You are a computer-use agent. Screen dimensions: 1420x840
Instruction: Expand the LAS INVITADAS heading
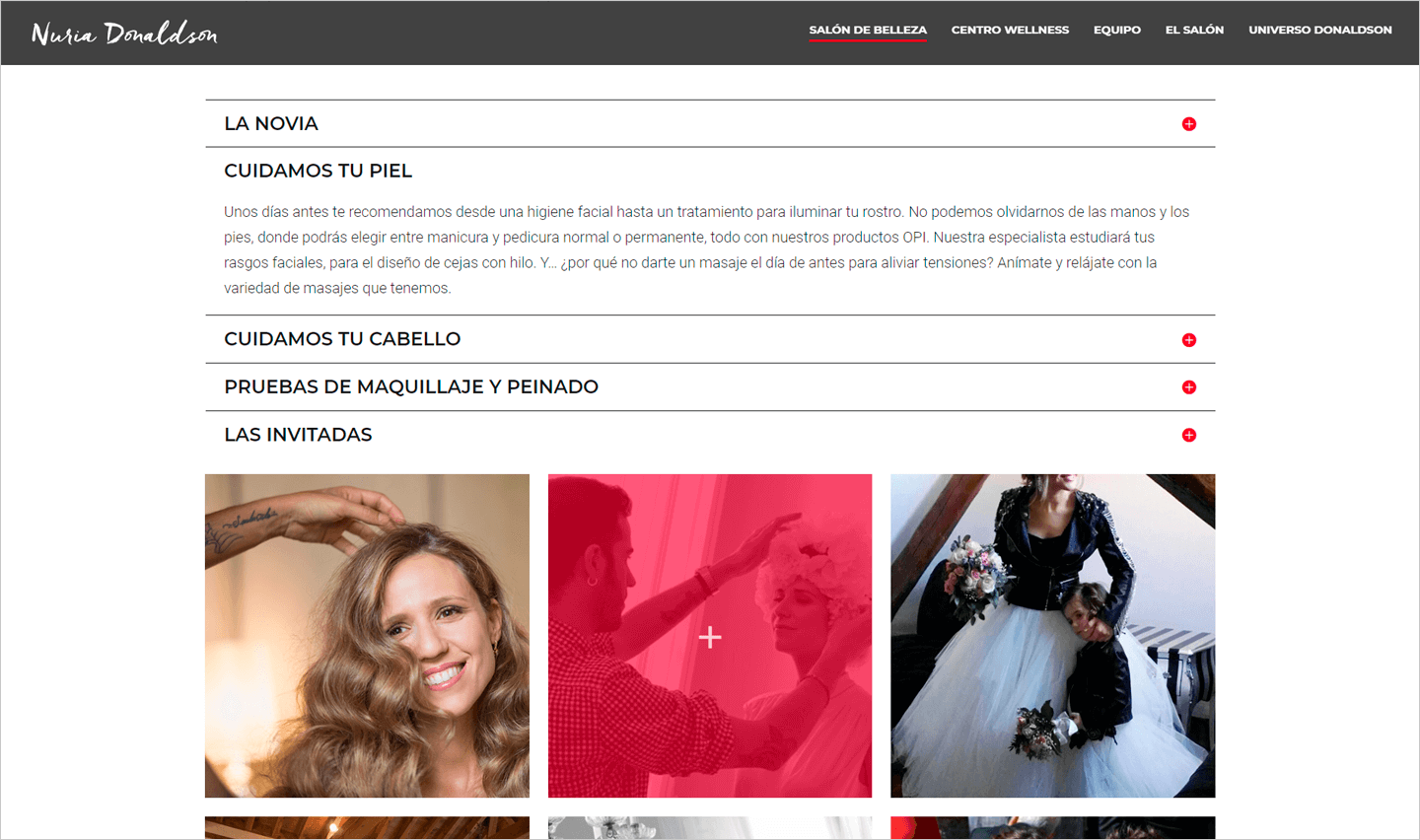[x=298, y=435]
